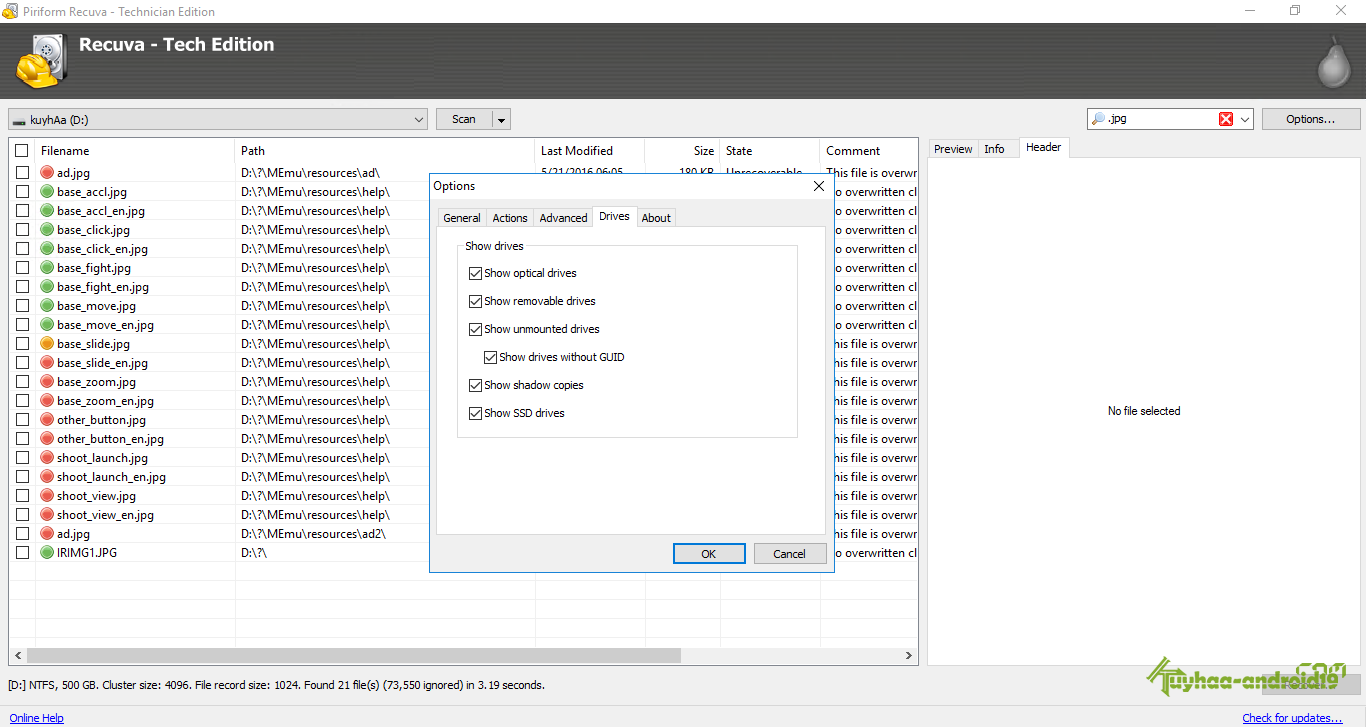Select the base_move_en.jpg file name
This screenshot has width=1366, height=727.
[105, 325]
